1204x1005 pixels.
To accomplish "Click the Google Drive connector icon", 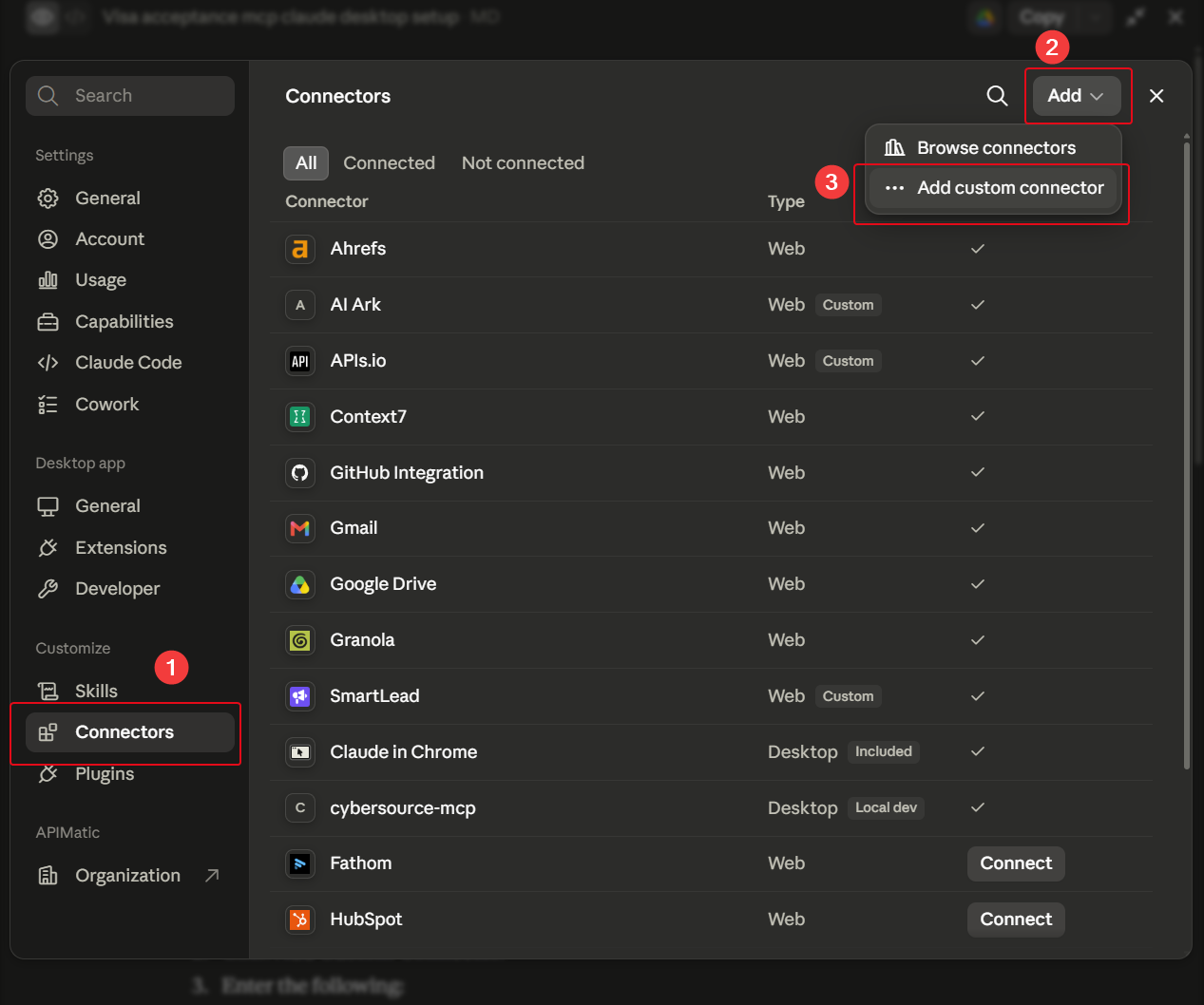I will (300, 584).
